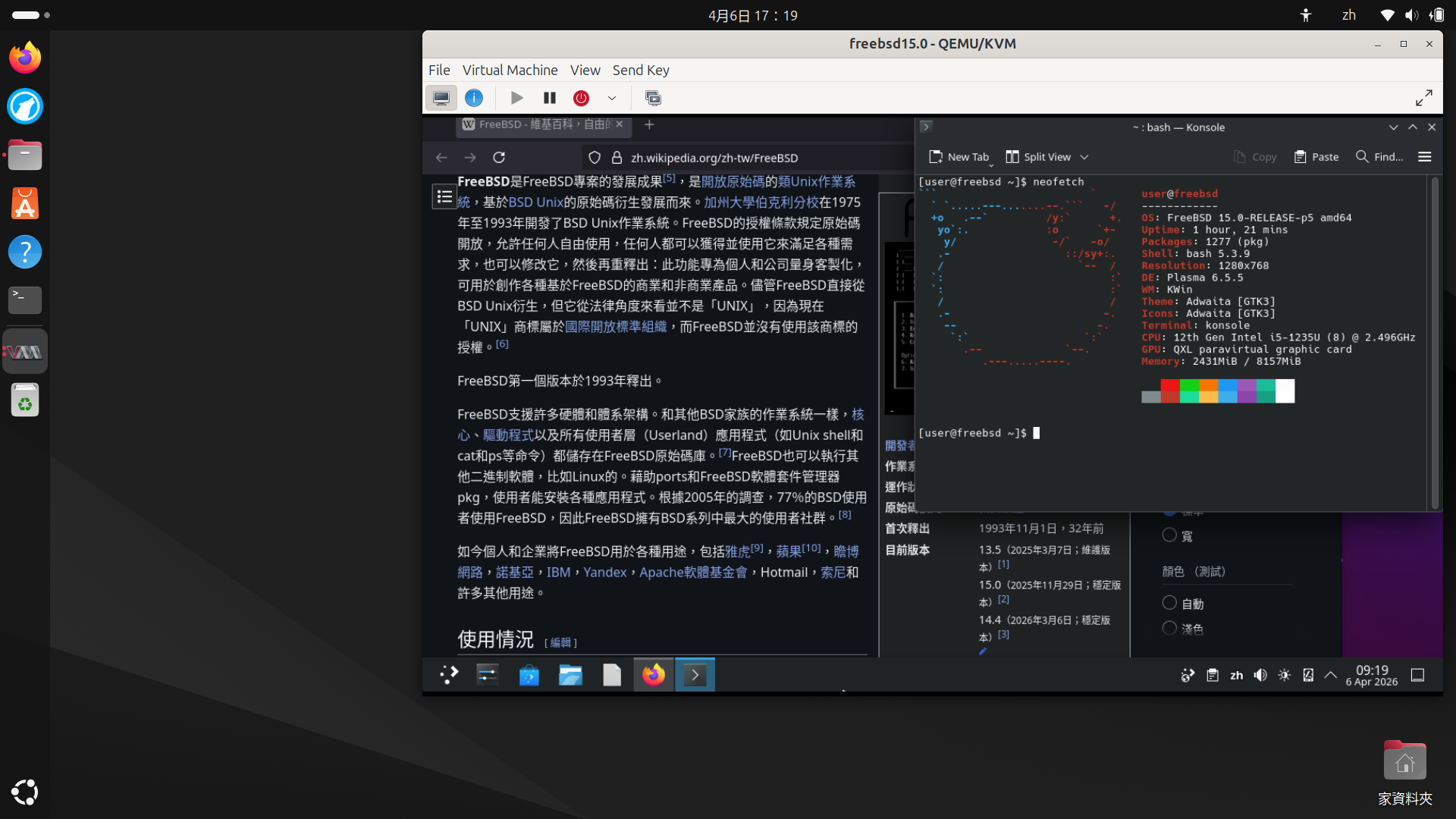The width and height of the screenshot is (1456, 819).
Task: Open virtual hardware details info icon
Action: coord(474,98)
